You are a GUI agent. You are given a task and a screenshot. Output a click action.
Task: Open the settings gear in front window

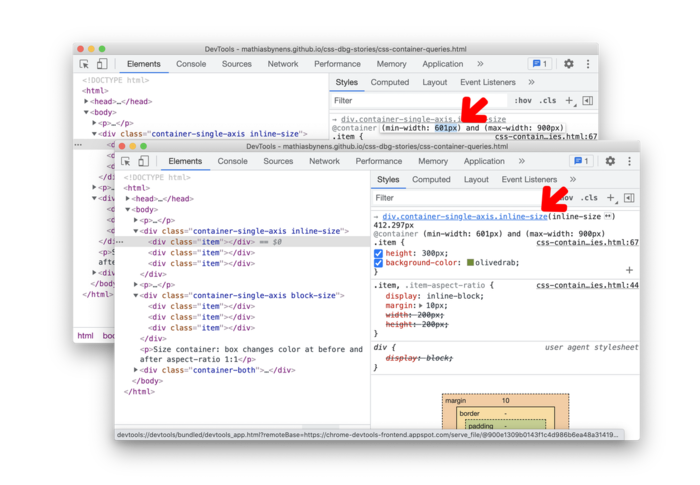(x=609, y=161)
